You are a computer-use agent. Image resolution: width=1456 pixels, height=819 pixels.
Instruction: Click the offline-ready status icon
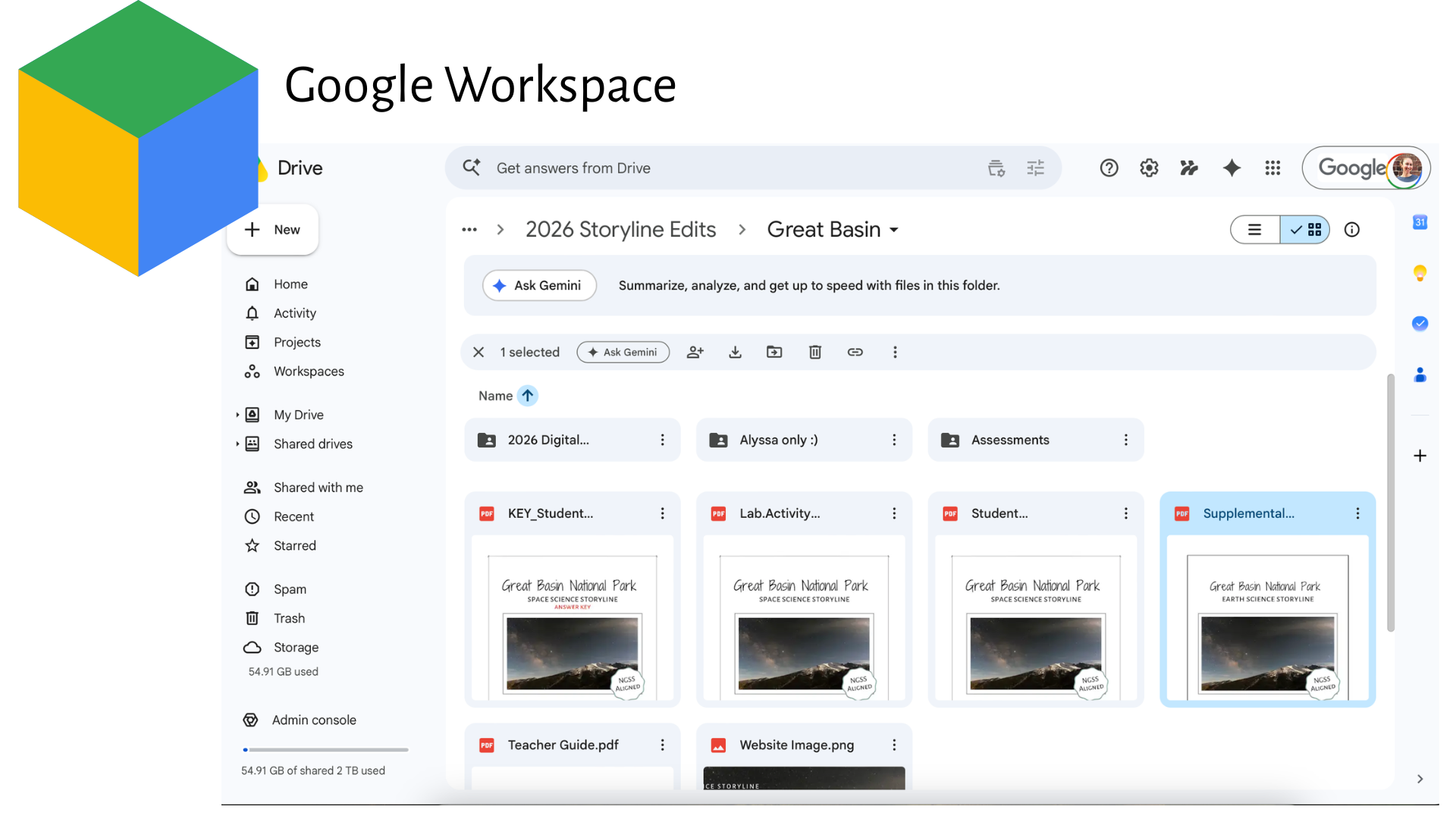[x=1189, y=168]
